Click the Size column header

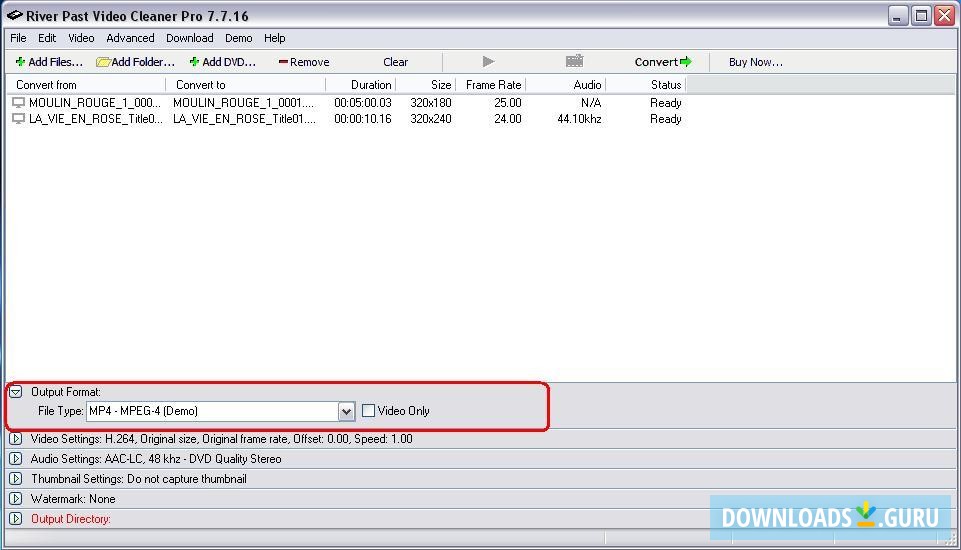point(425,85)
